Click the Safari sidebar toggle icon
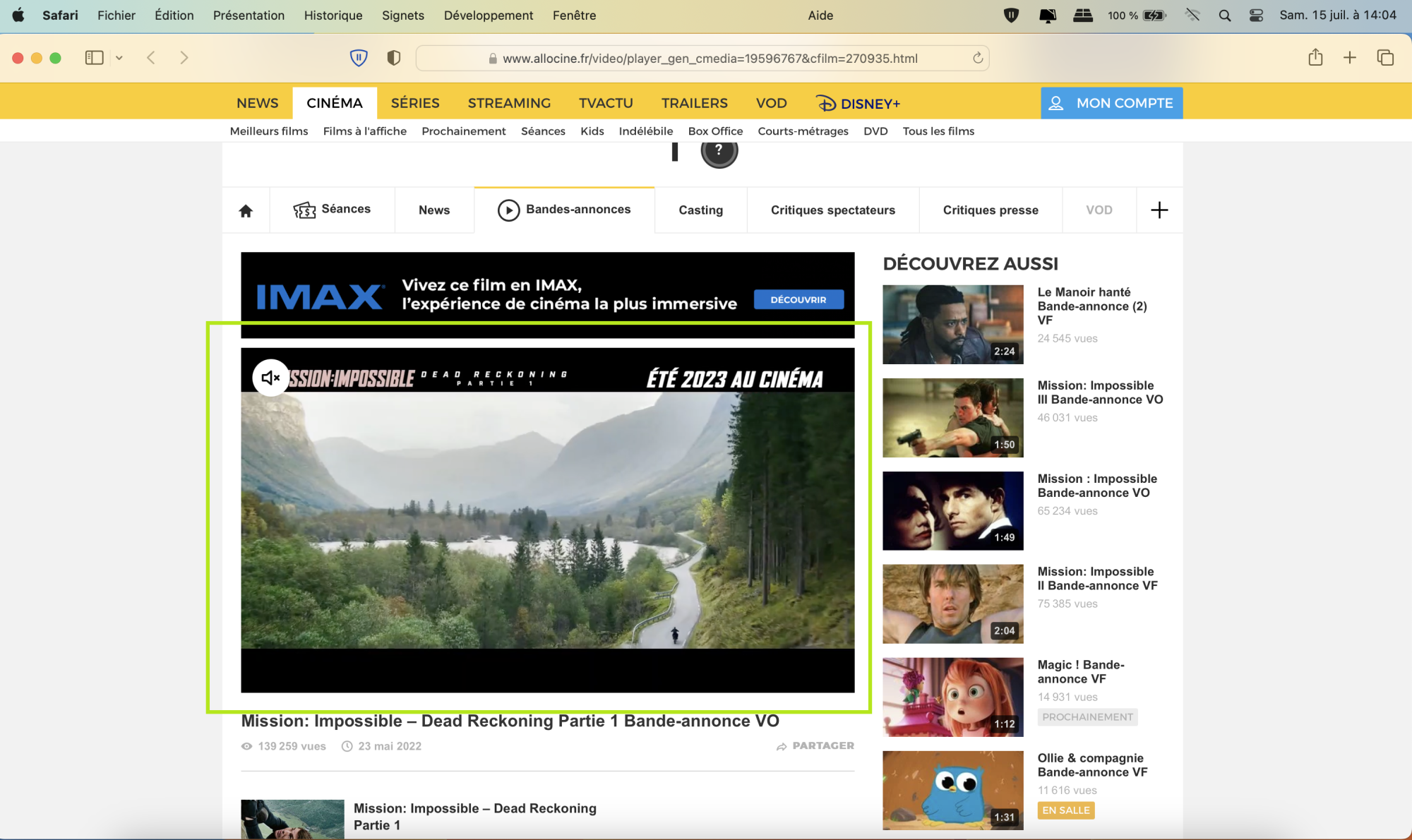The image size is (1412, 840). click(x=94, y=58)
